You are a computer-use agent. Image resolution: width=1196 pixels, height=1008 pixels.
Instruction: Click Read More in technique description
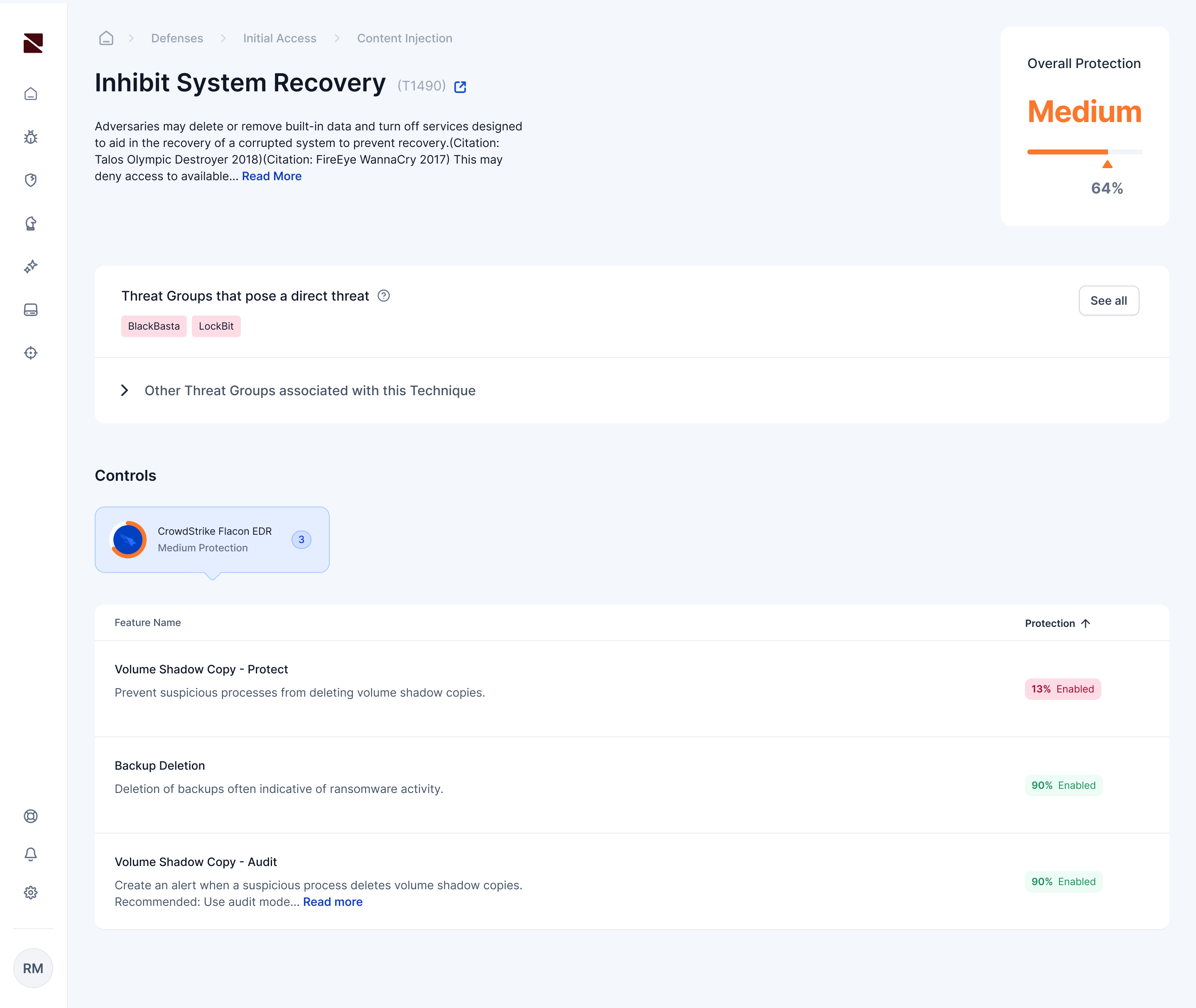point(272,176)
